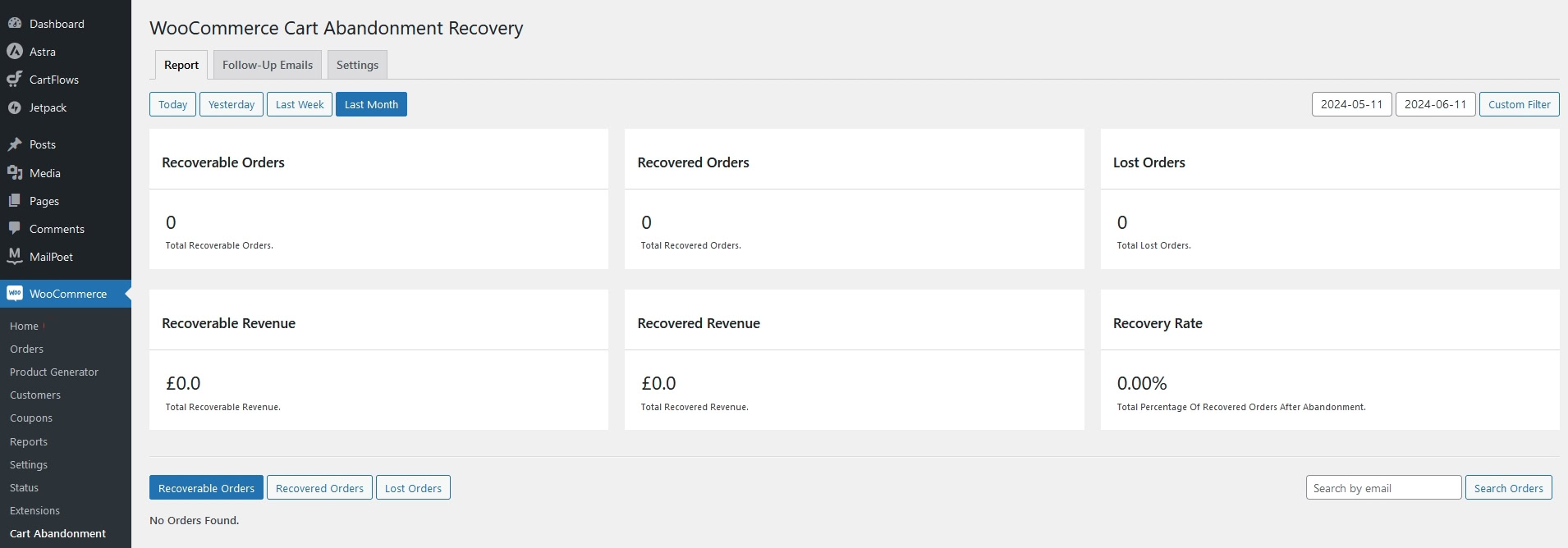
Task: Click the Lost Orders card heading
Action: 1148,162
